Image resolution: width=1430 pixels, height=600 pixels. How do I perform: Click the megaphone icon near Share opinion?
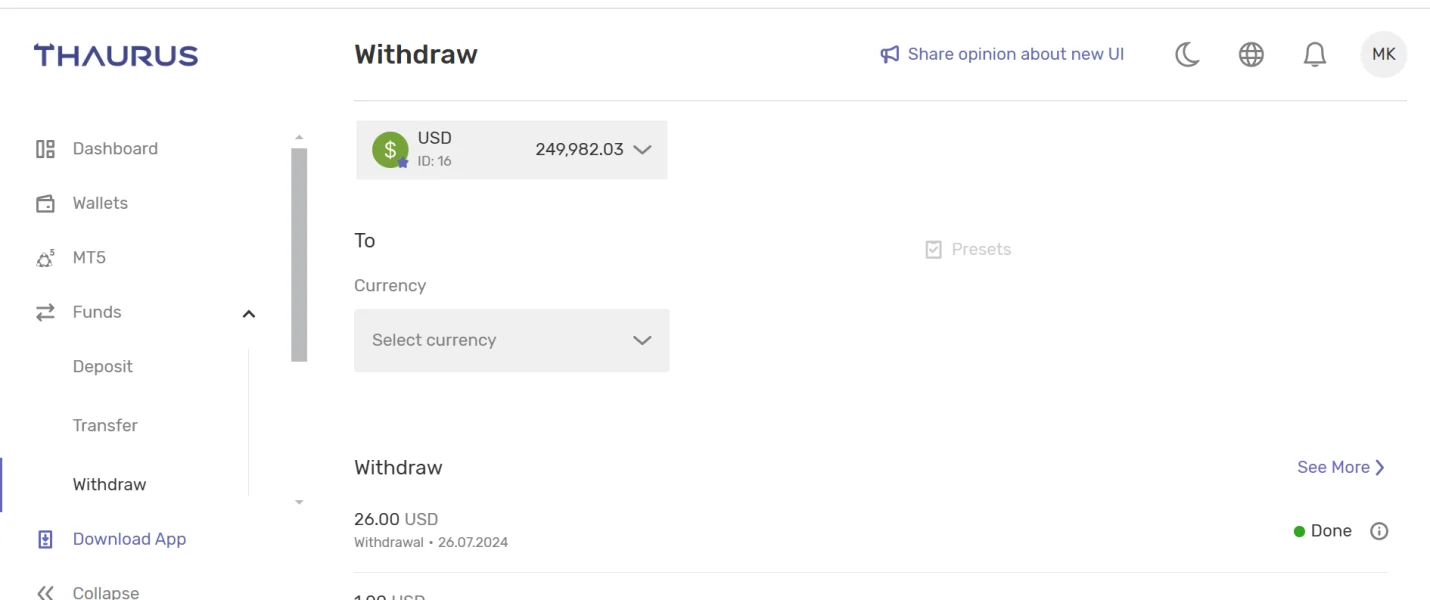tap(890, 55)
